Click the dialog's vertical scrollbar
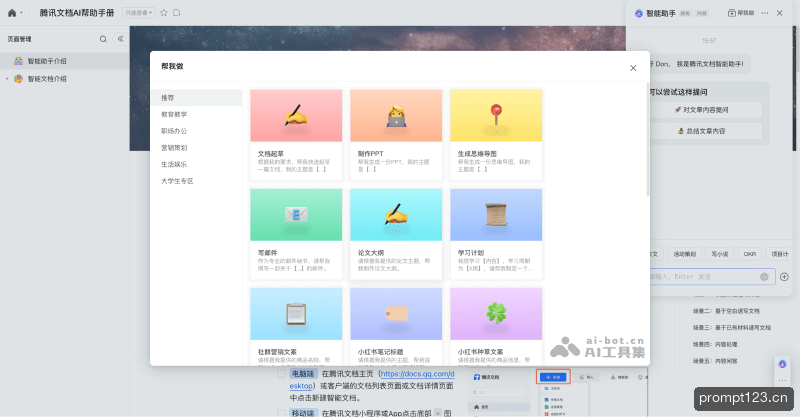800x417 pixels. [x=648, y=139]
